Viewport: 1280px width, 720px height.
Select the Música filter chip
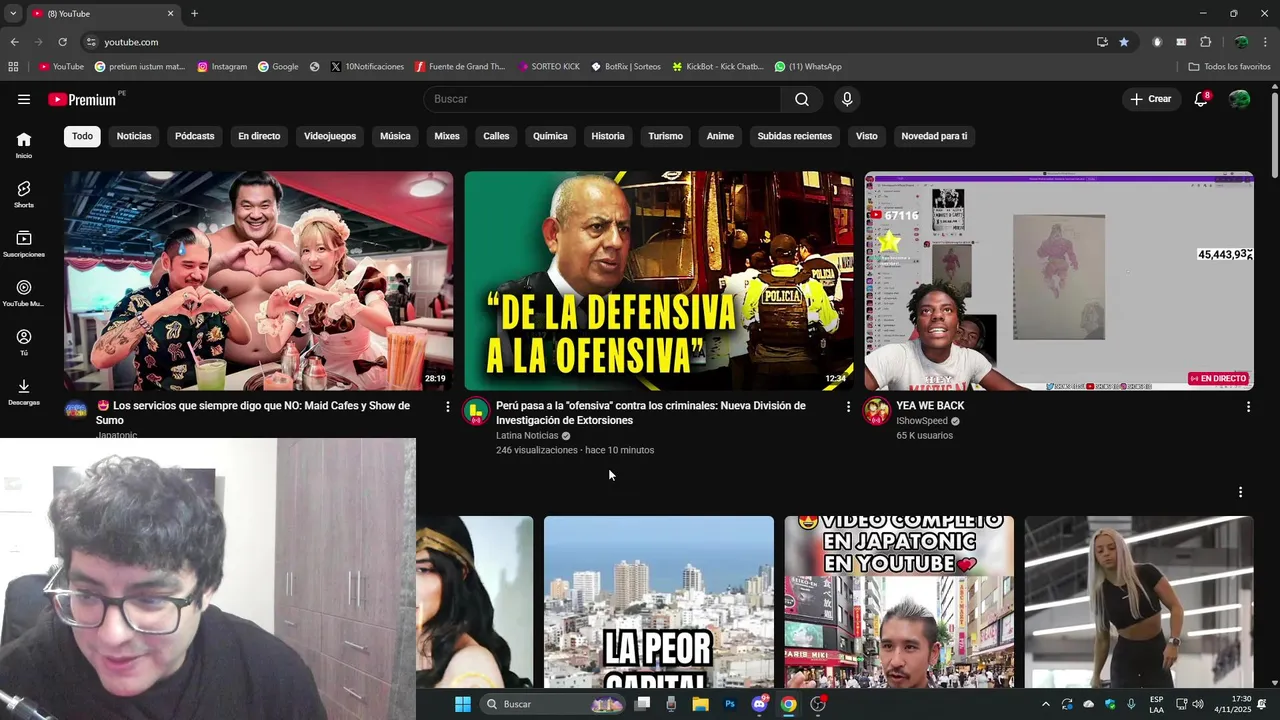point(395,136)
